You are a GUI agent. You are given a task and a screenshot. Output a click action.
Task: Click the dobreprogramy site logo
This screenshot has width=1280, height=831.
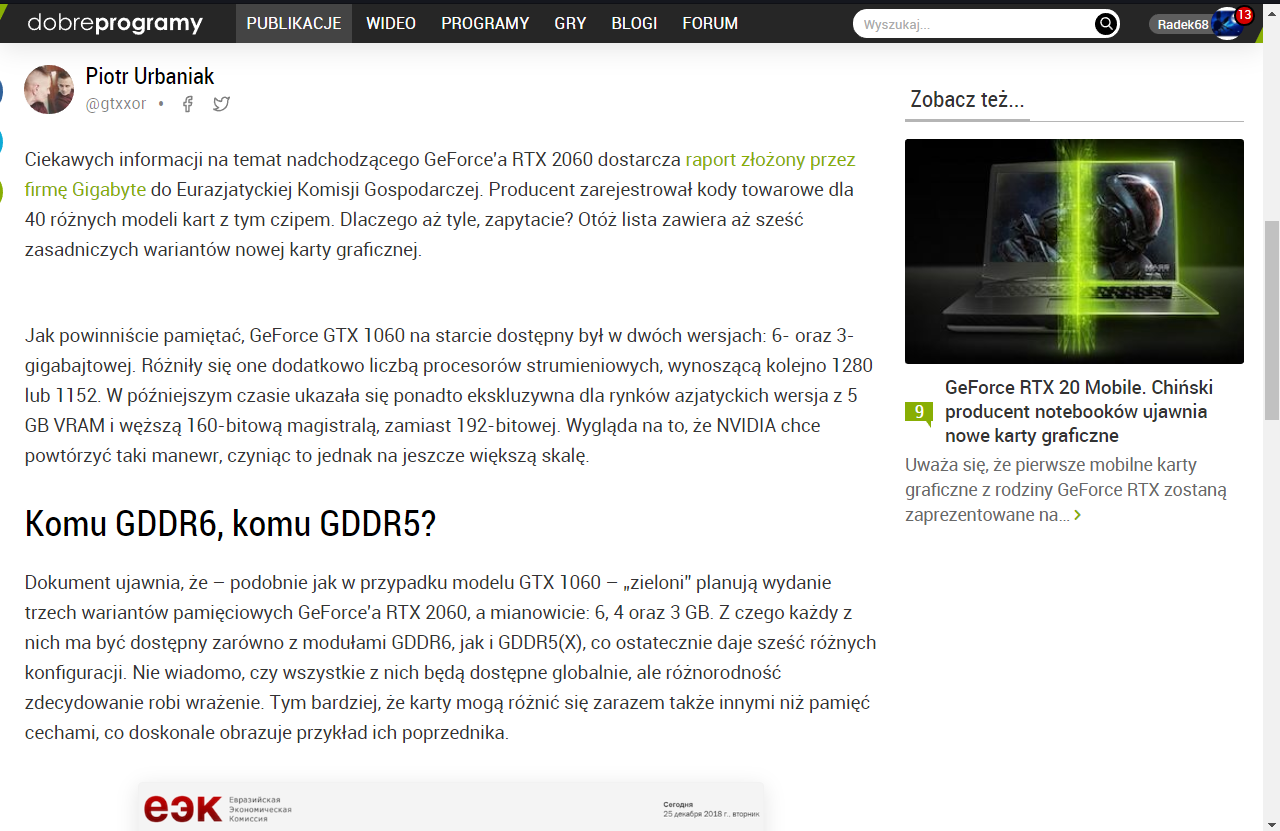[x=115, y=23]
